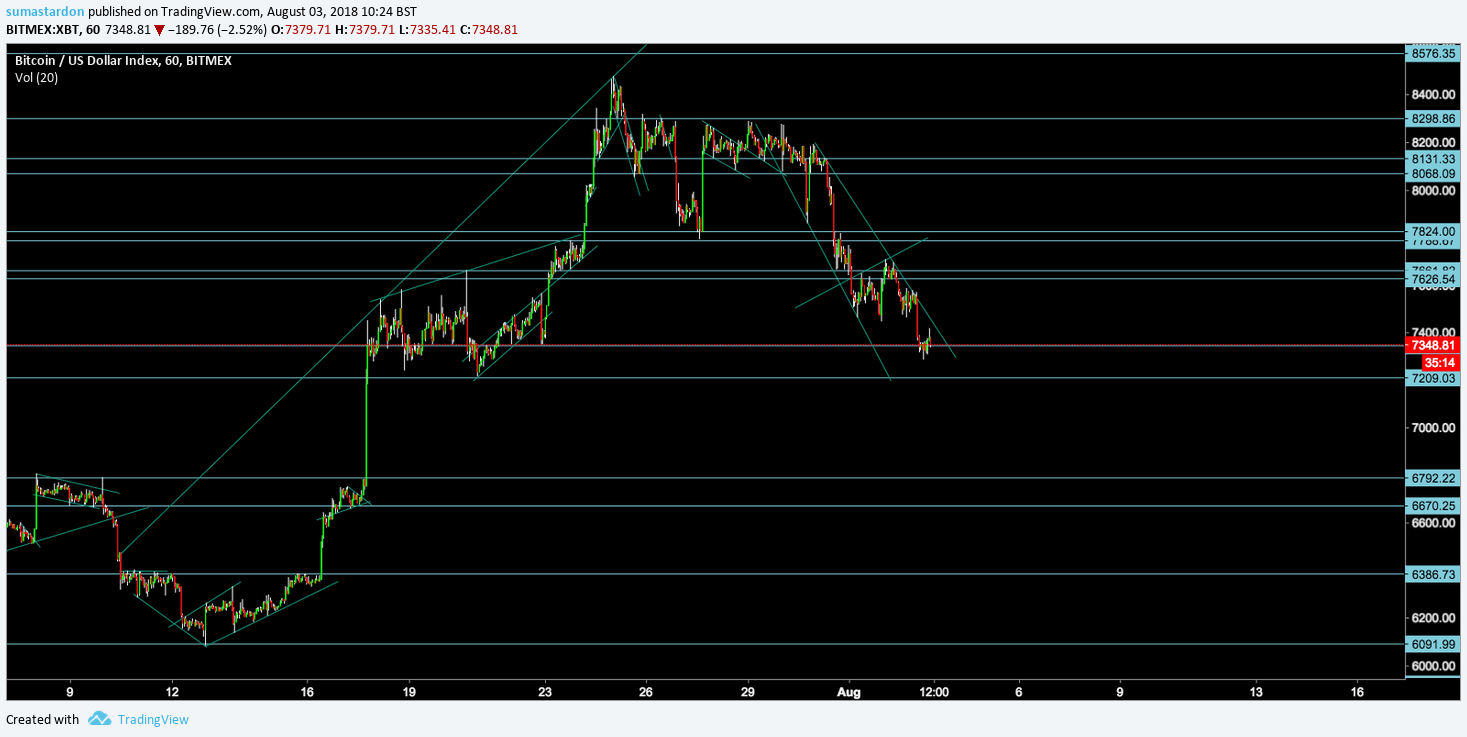Click the Vol (20) indicator label
The height and width of the screenshot is (737, 1467).
tap(36, 77)
